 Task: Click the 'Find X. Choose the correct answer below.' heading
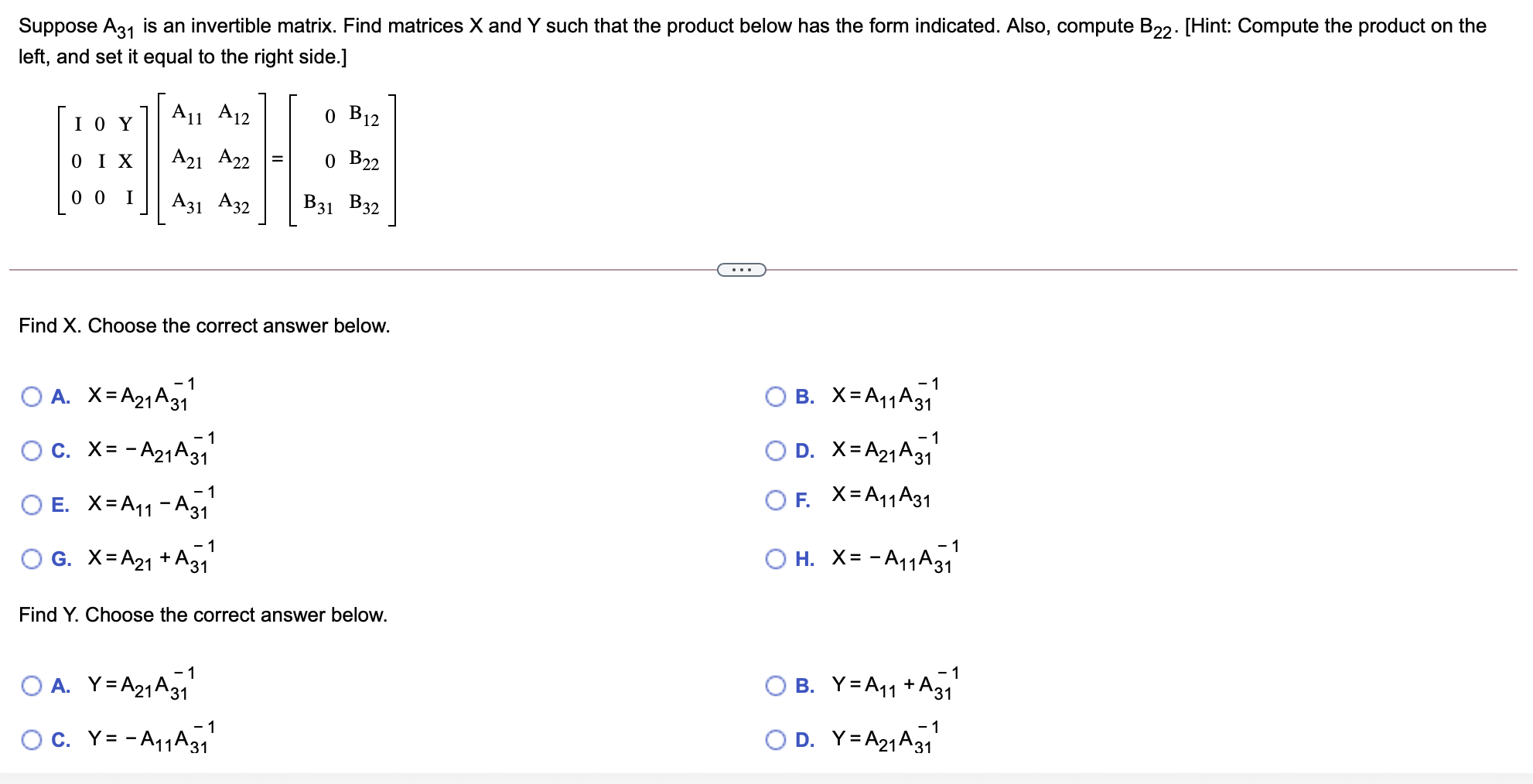click(x=203, y=326)
